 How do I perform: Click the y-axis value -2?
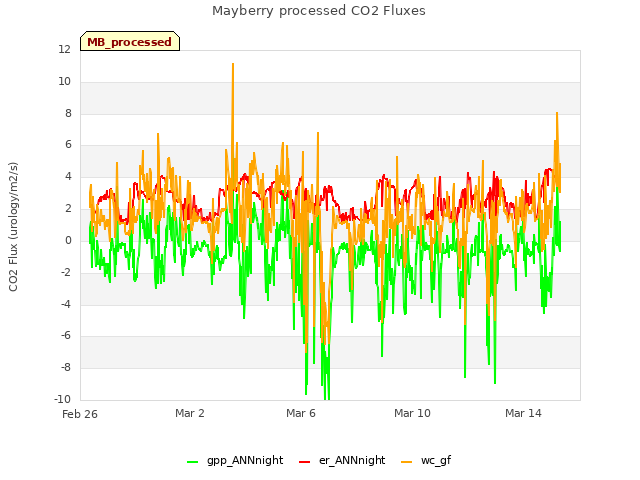pos(66,272)
